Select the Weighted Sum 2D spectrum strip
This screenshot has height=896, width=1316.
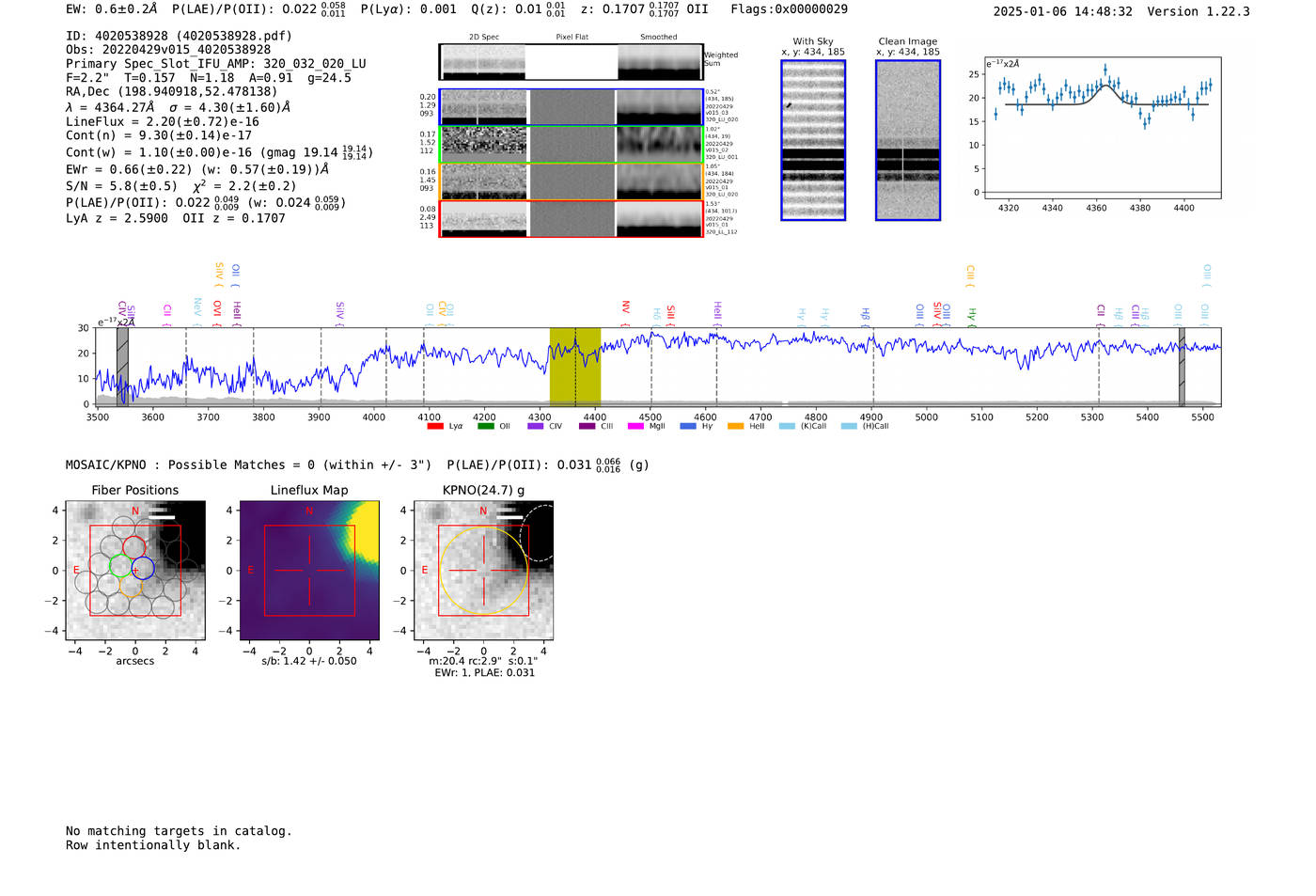coord(571,62)
